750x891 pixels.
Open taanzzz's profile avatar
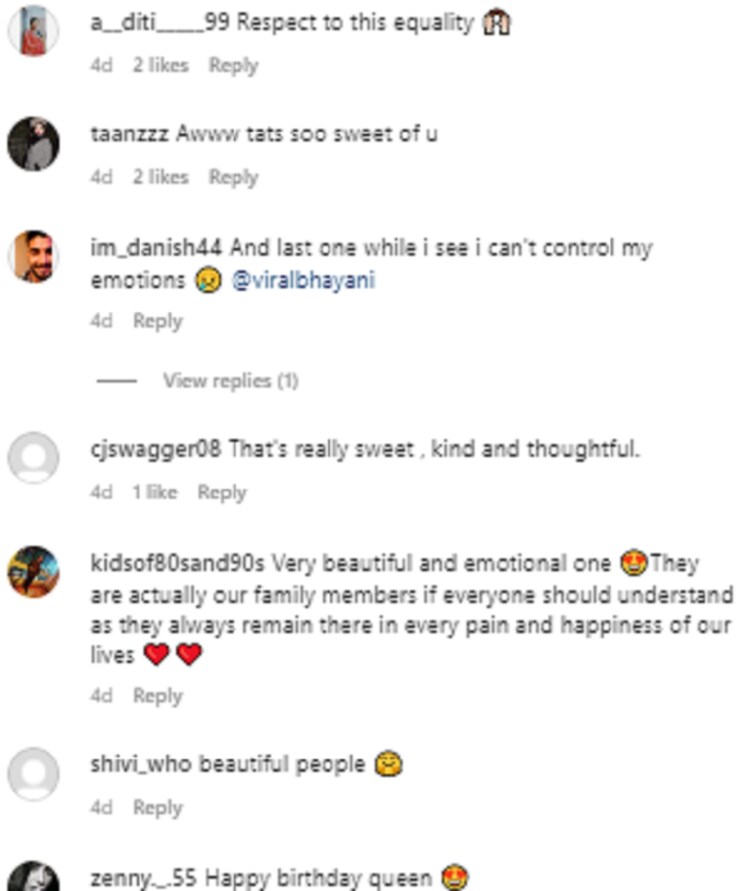[x=34, y=143]
